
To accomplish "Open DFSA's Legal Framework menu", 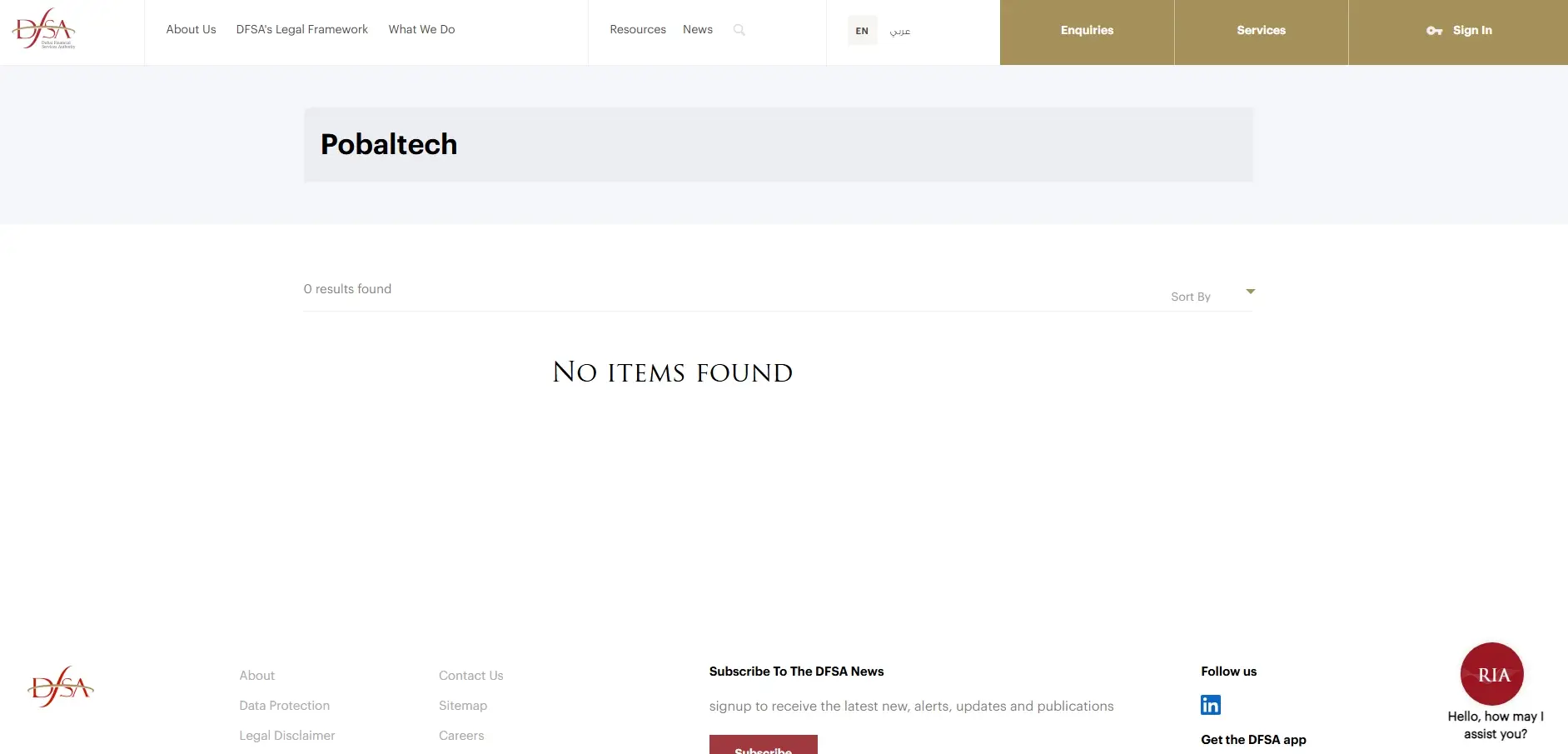I will [x=301, y=29].
